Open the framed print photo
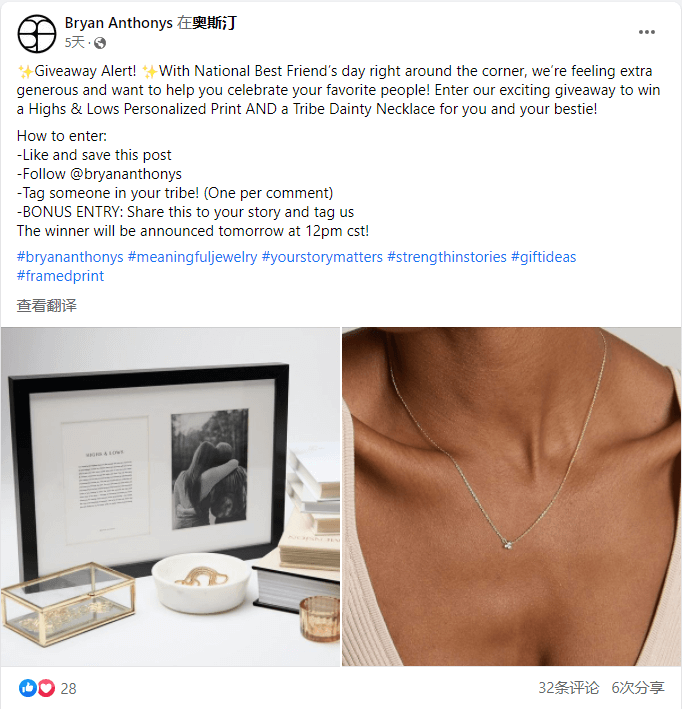The width and height of the screenshot is (682, 709). pyautogui.click(x=170, y=496)
